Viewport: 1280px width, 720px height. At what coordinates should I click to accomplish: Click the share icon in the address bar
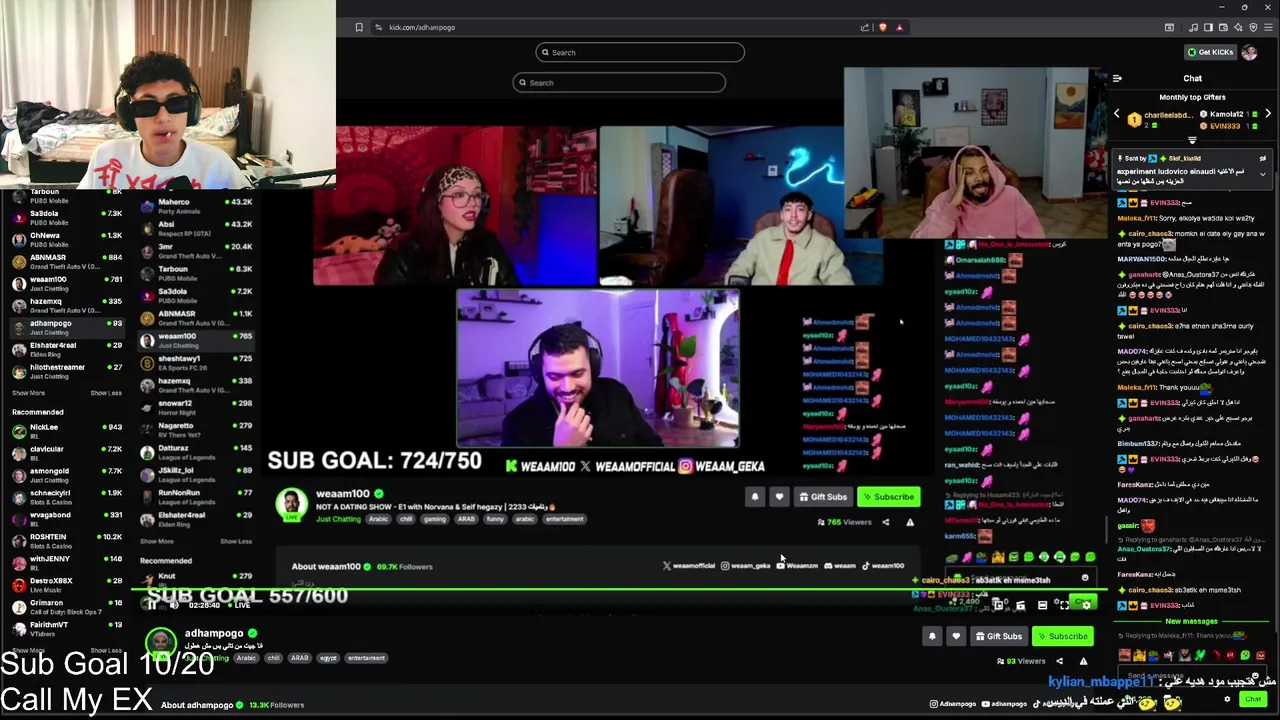(x=865, y=27)
